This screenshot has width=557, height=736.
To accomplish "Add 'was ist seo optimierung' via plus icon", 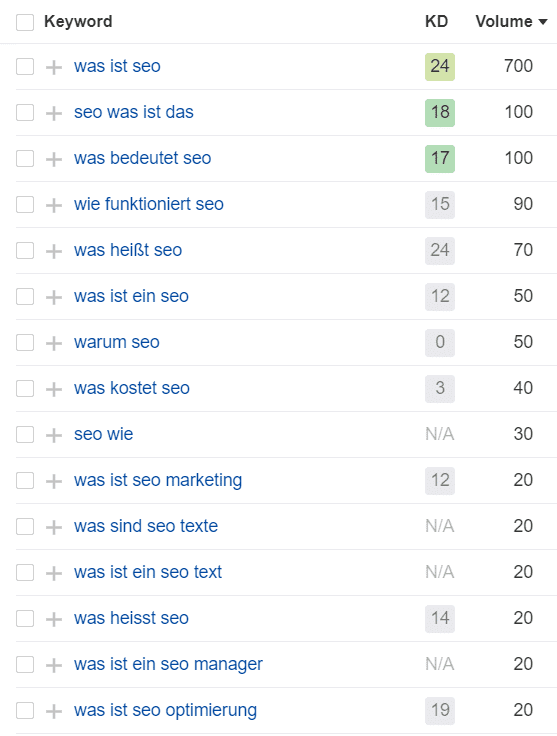I will click(54, 711).
